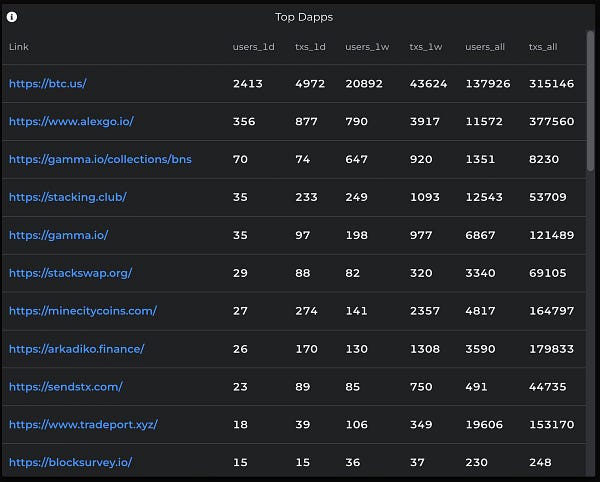Select the value 19606 in tradeport row
This screenshot has height=482, width=600.
[x=484, y=425]
